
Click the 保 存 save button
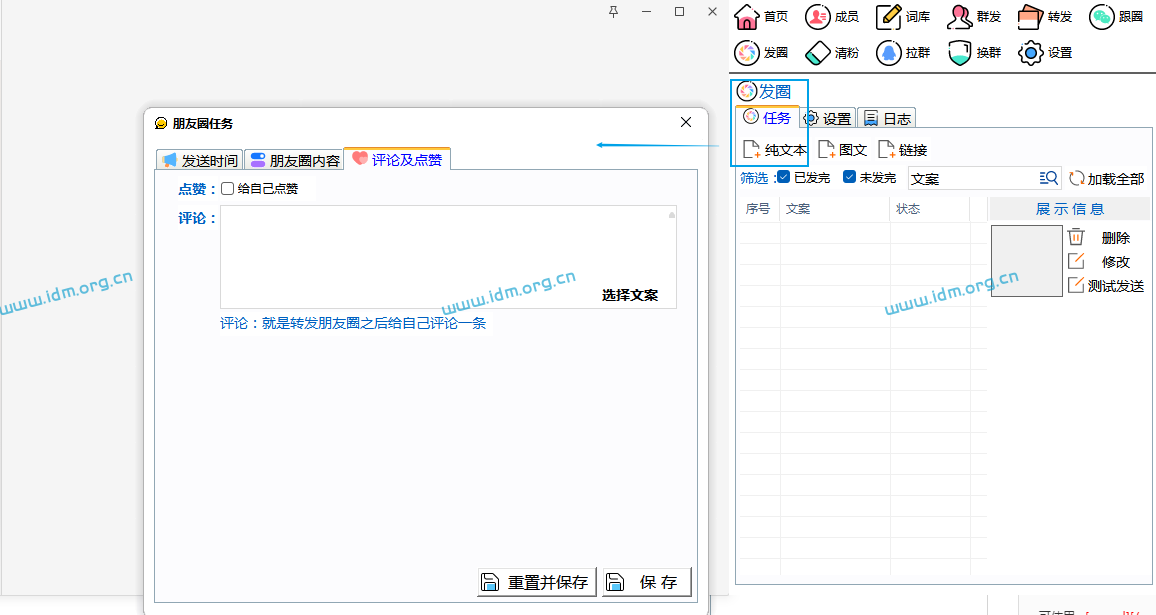647,582
